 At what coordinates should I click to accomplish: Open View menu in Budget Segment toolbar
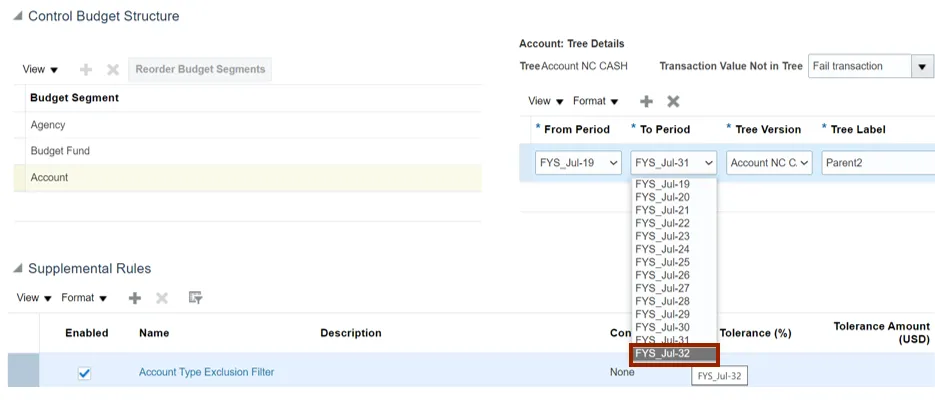[40, 70]
